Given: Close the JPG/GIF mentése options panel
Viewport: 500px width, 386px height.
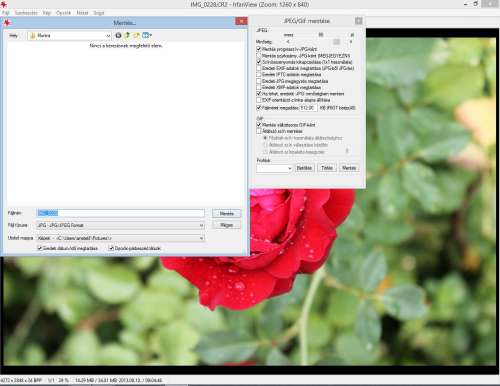Looking at the screenshot, I should (x=358, y=21).
